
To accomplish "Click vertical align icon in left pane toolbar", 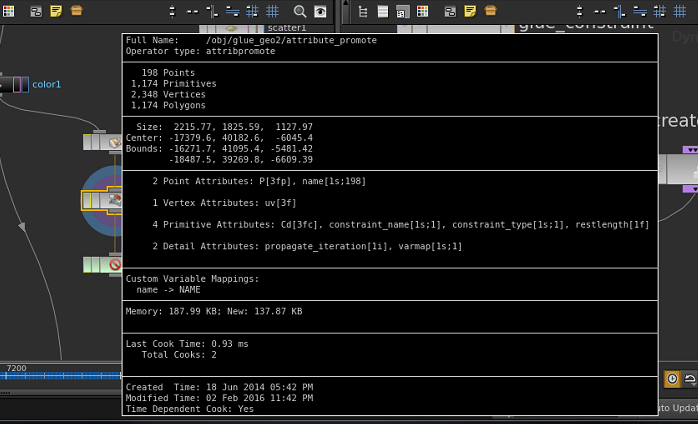I will [x=212, y=11].
